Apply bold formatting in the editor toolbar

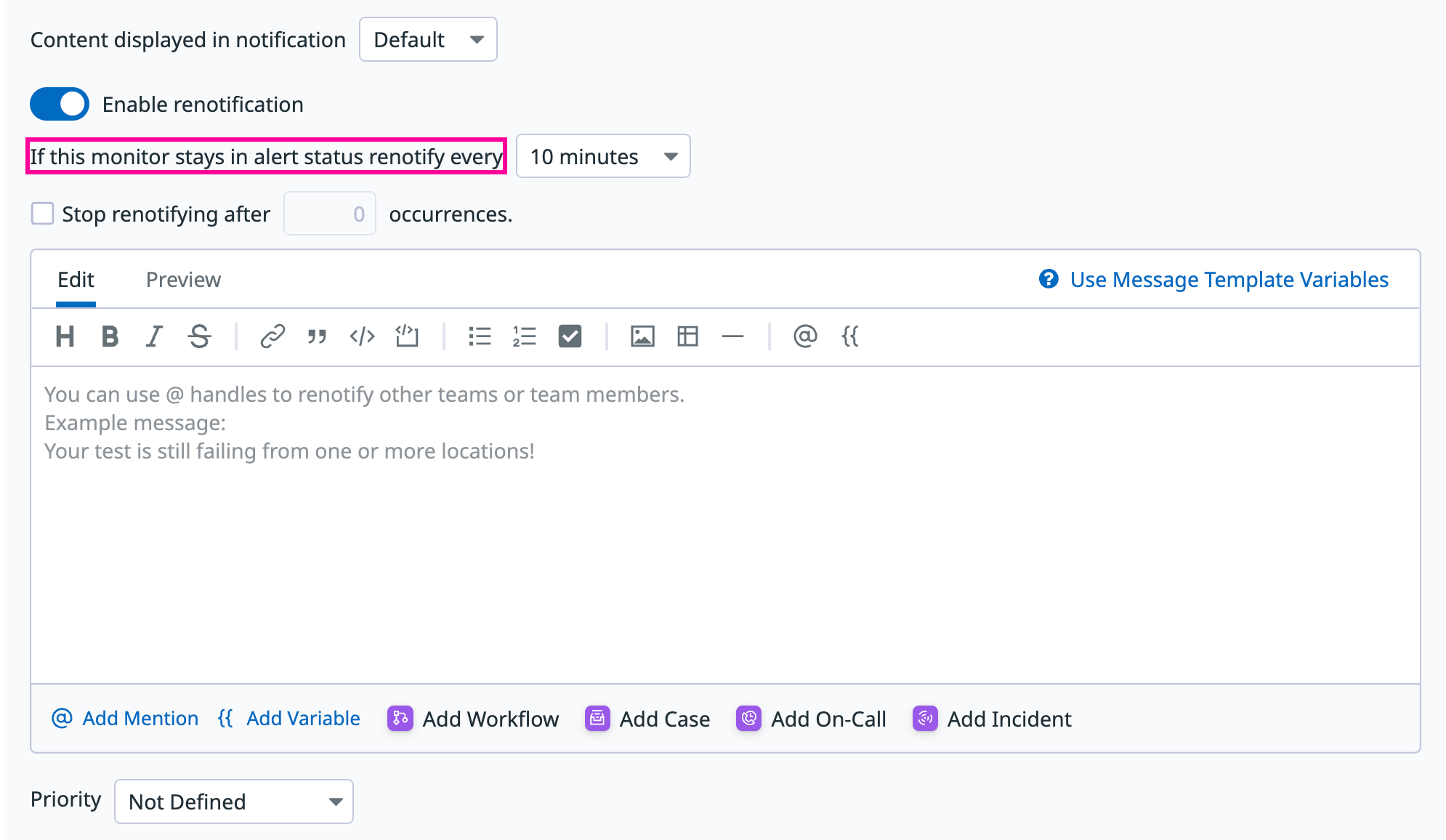(110, 336)
